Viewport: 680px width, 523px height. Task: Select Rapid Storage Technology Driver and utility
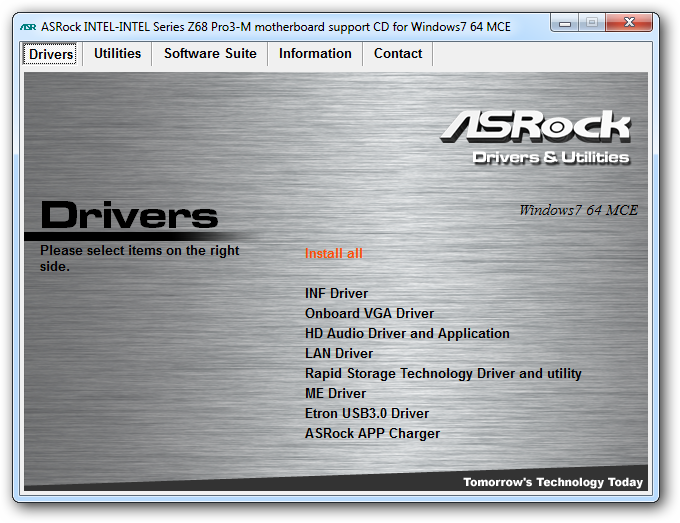443,373
